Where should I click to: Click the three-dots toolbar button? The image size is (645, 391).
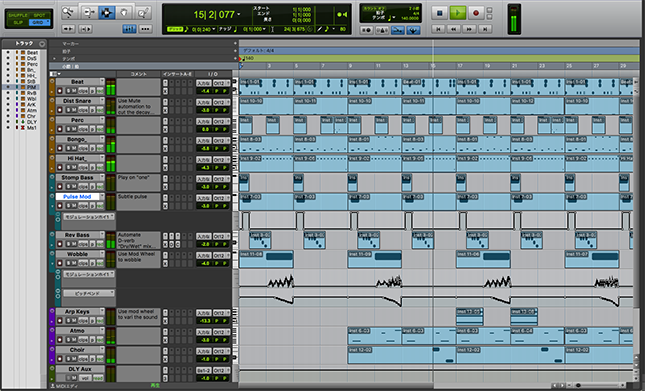click(x=145, y=29)
